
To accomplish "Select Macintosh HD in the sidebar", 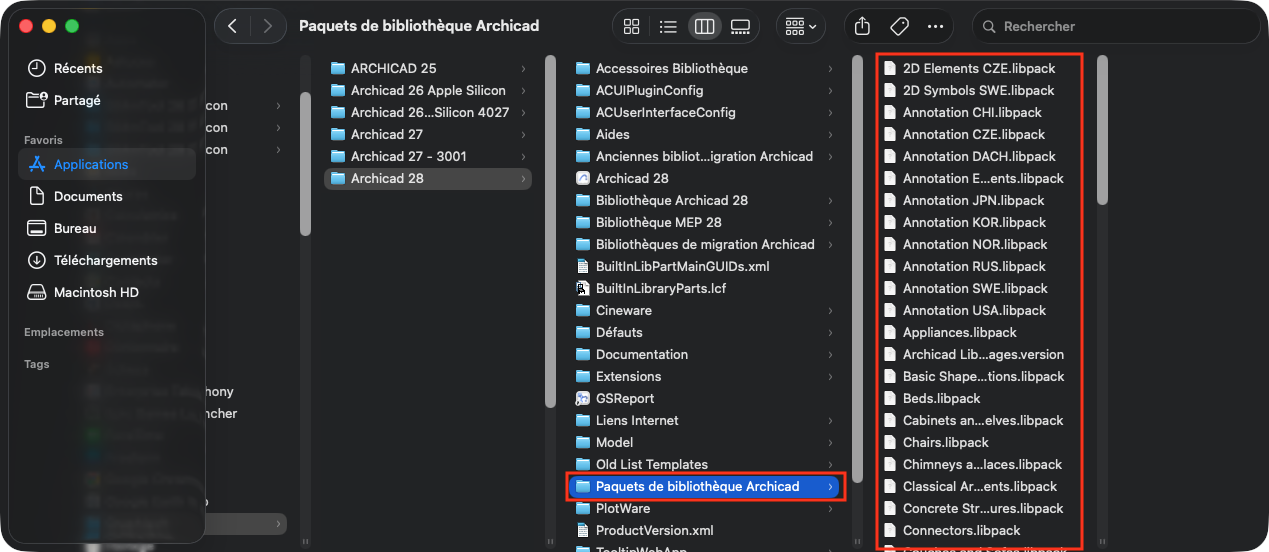I will click(106, 292).
